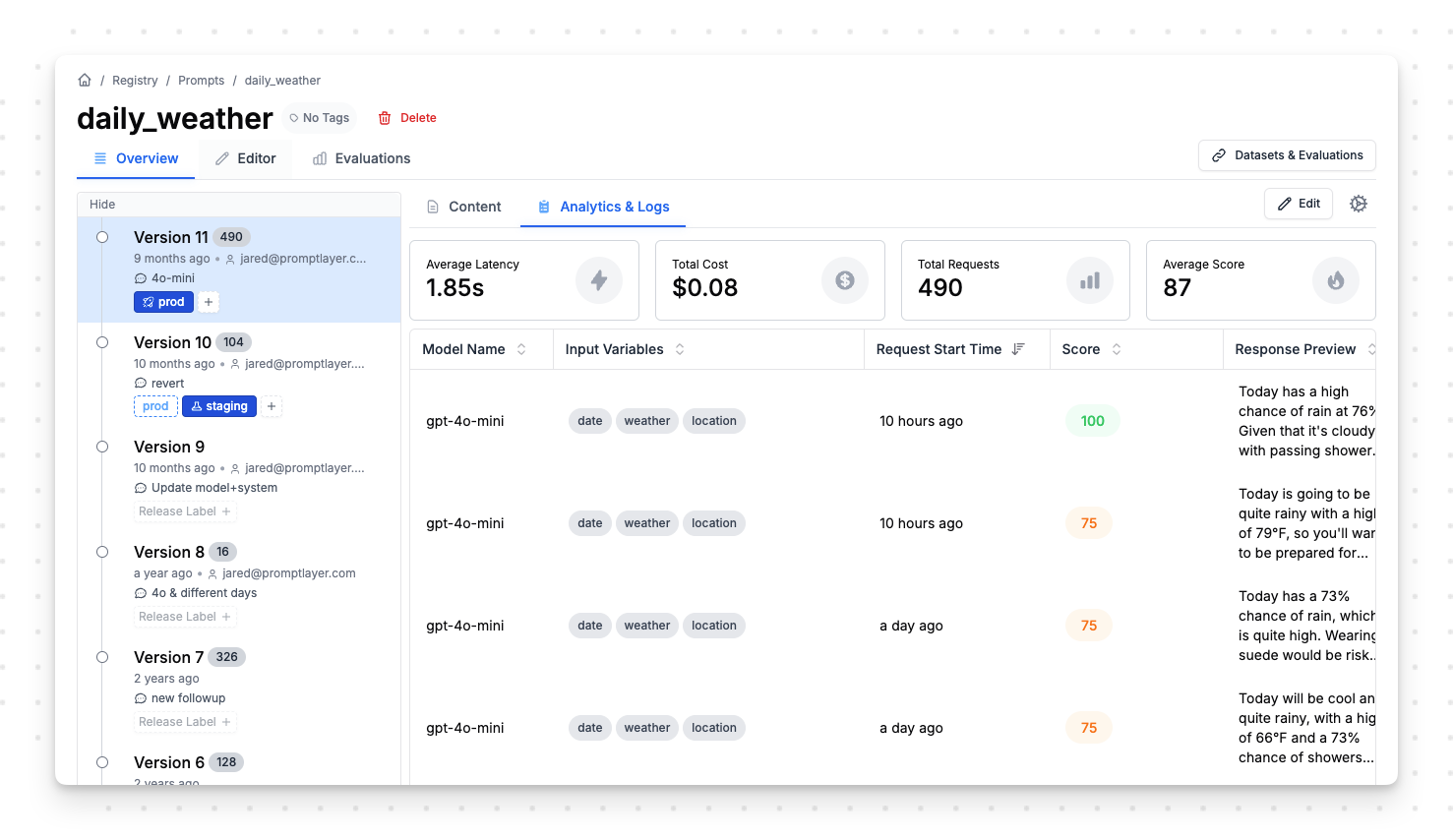Viewport: 1453px width, 840px height.
Task: Click the Total Requests bar chart icon
Action: tap(1090, 280)
